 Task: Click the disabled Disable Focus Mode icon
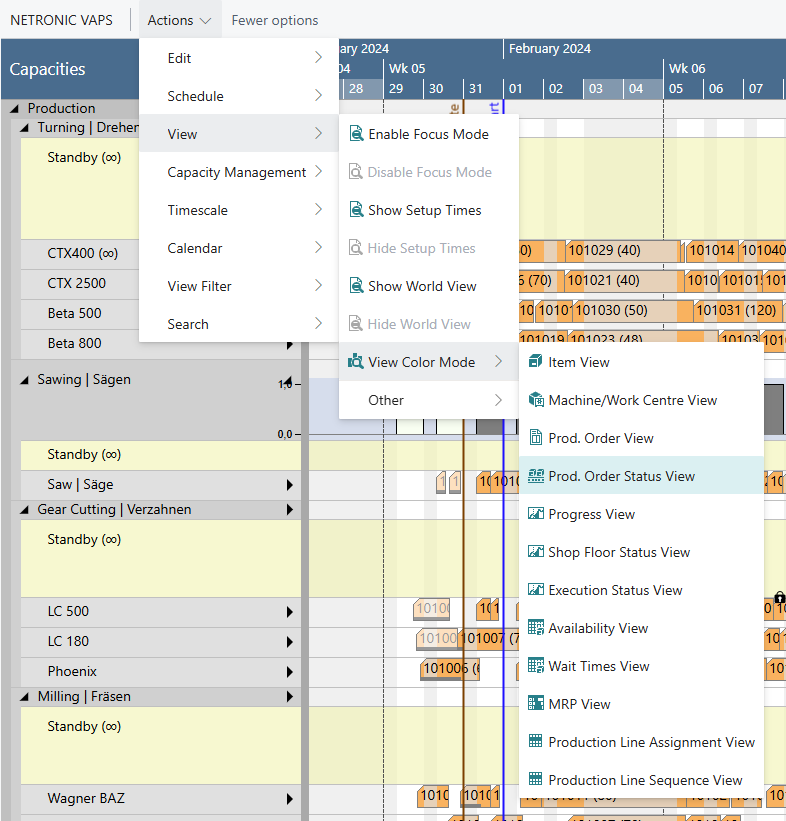356,172
